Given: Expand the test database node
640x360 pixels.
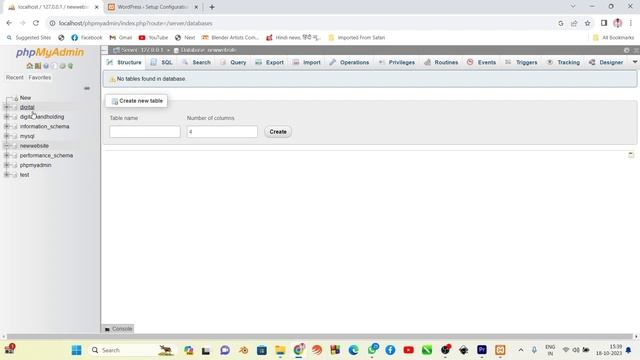Looking at the screenshot, I should coord(6,175).
